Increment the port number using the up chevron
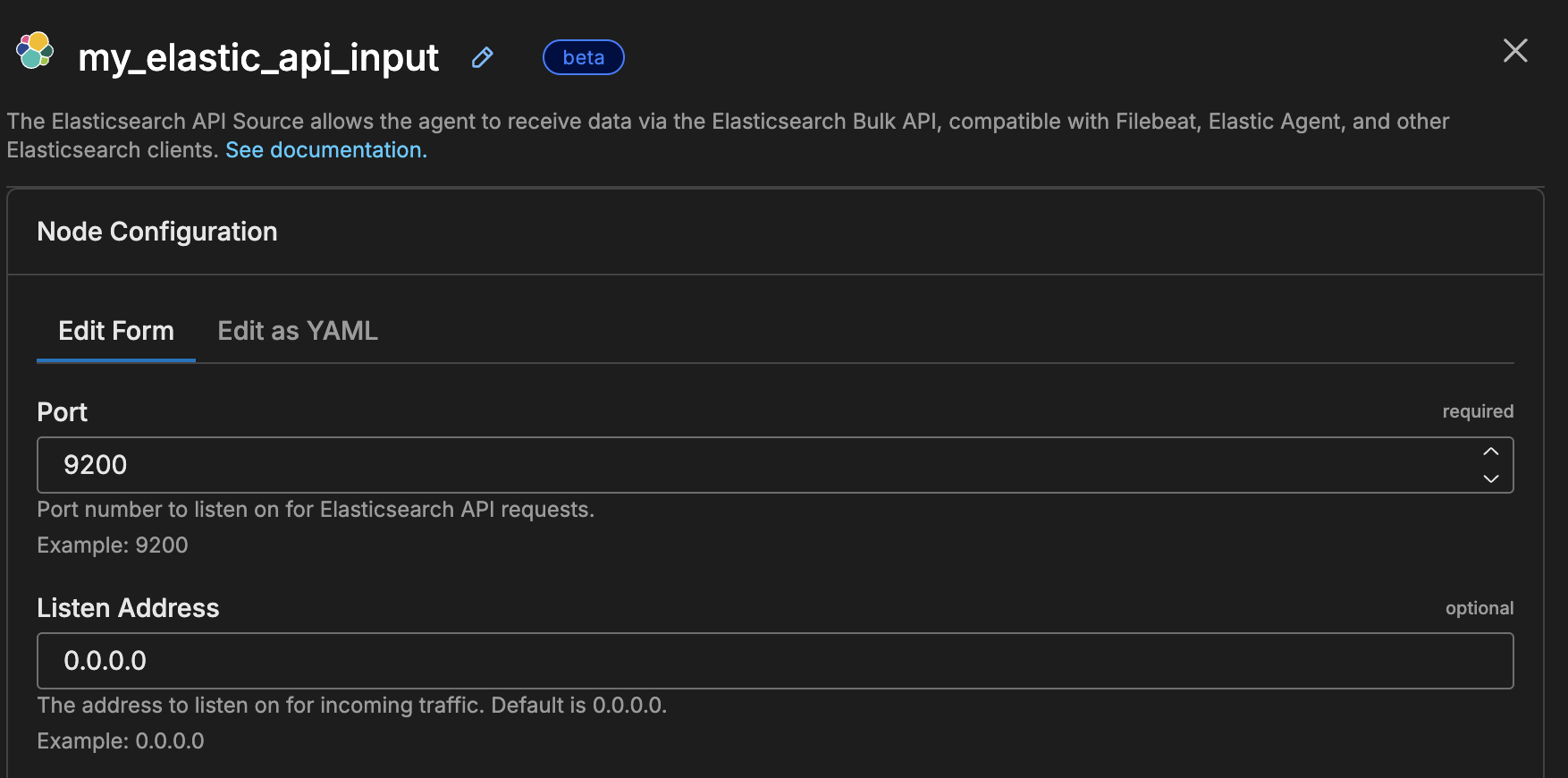Viewport: 1568px width, 778px height. click(x=1490, y=452)
